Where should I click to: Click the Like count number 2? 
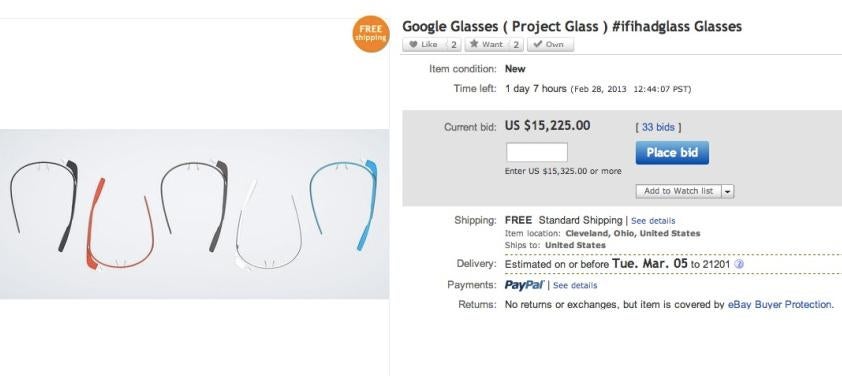(454, 45)
